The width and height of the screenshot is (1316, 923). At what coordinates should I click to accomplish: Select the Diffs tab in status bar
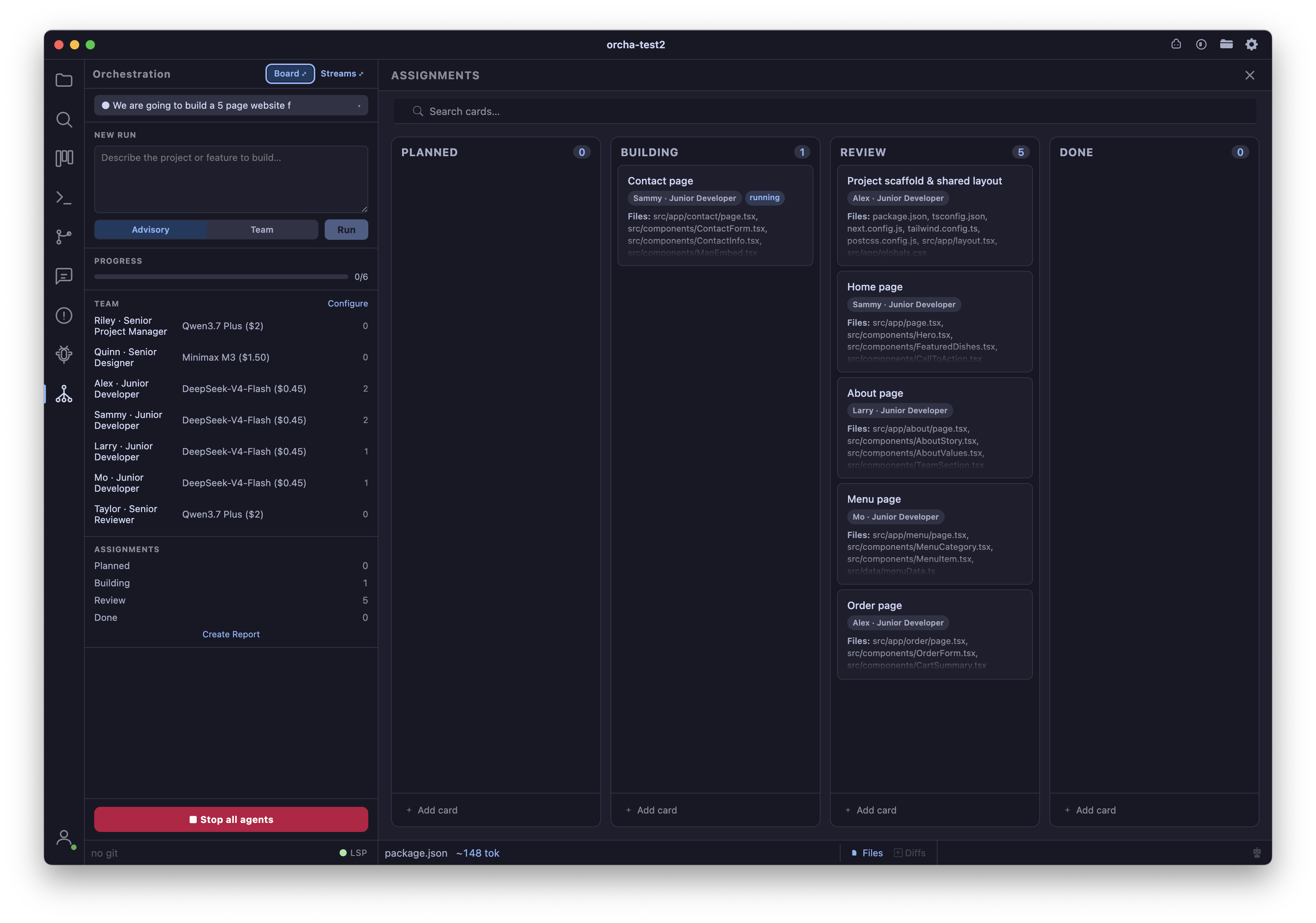tap(910, 852)
